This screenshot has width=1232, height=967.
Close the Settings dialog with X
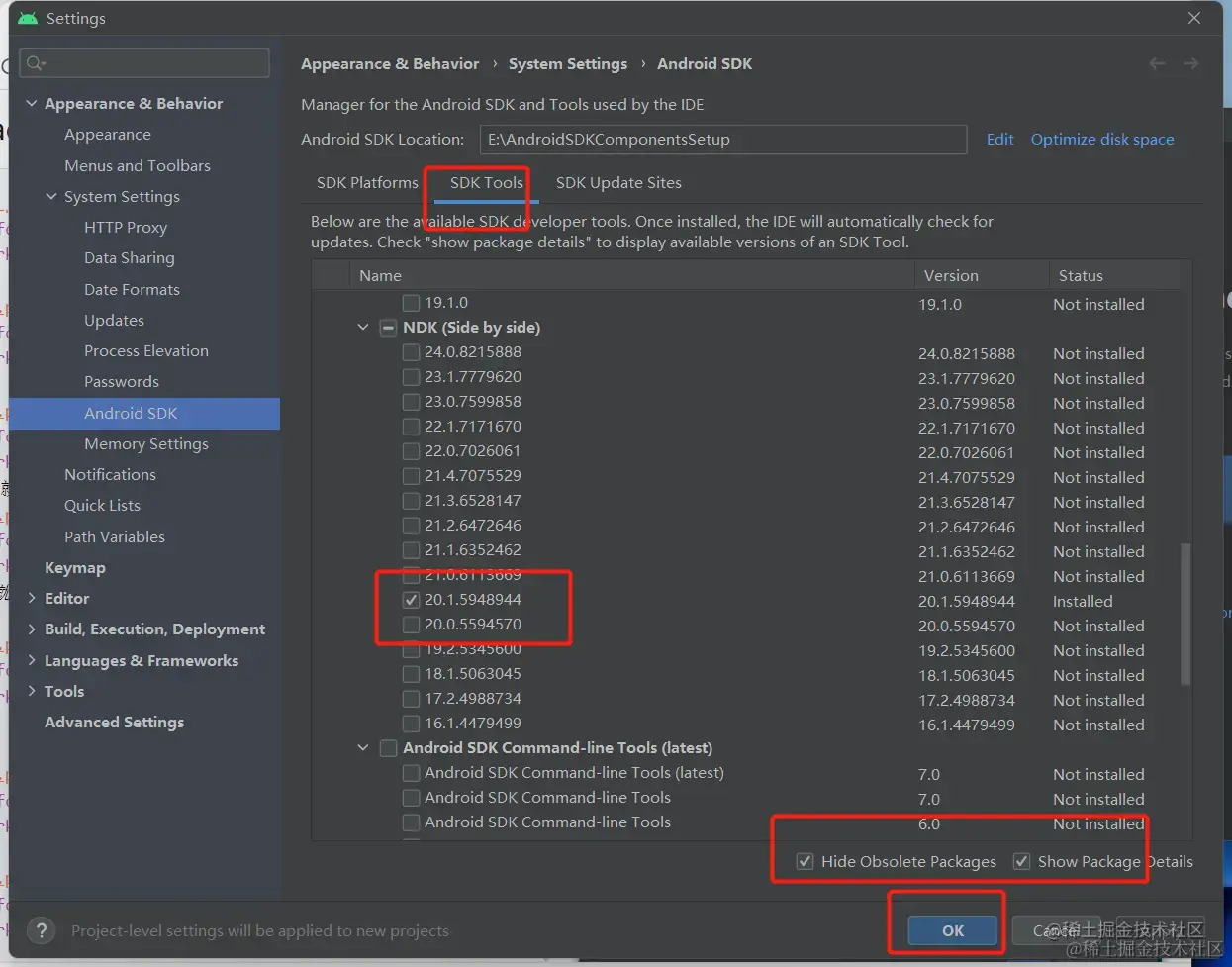(1194, 18)
